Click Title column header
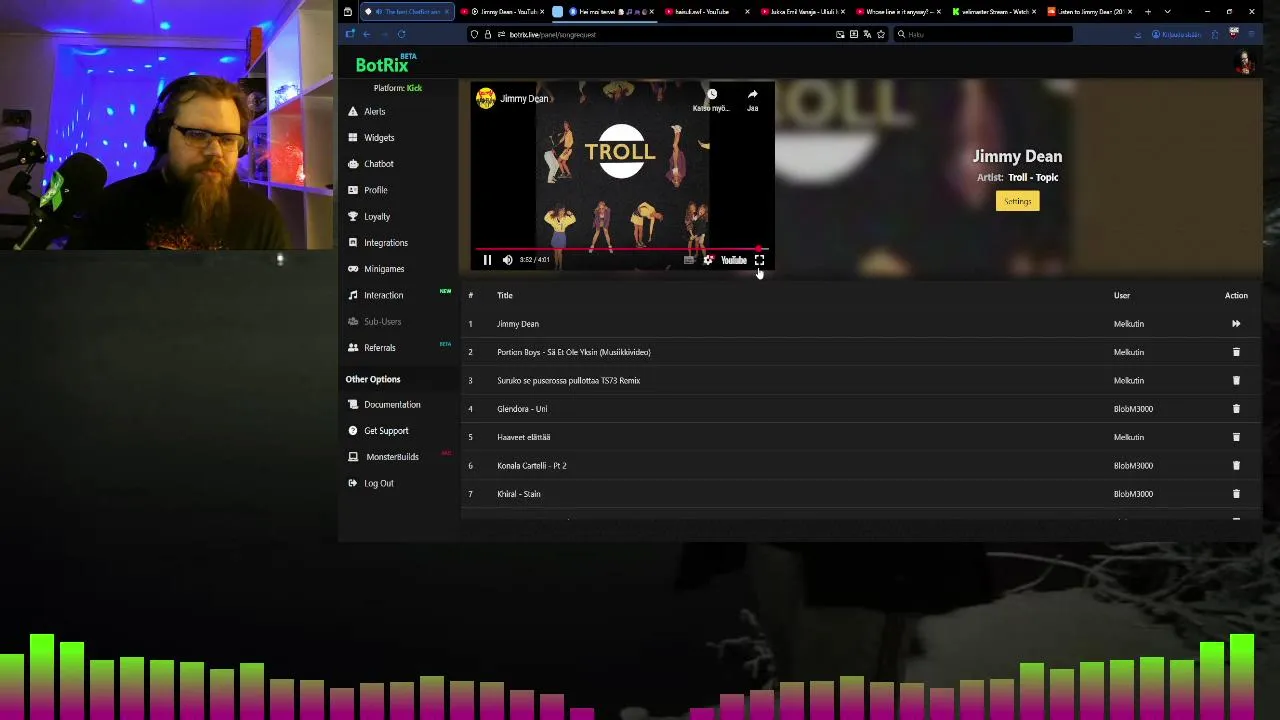Screen dimensions: 1280x720 coord(505,295)
